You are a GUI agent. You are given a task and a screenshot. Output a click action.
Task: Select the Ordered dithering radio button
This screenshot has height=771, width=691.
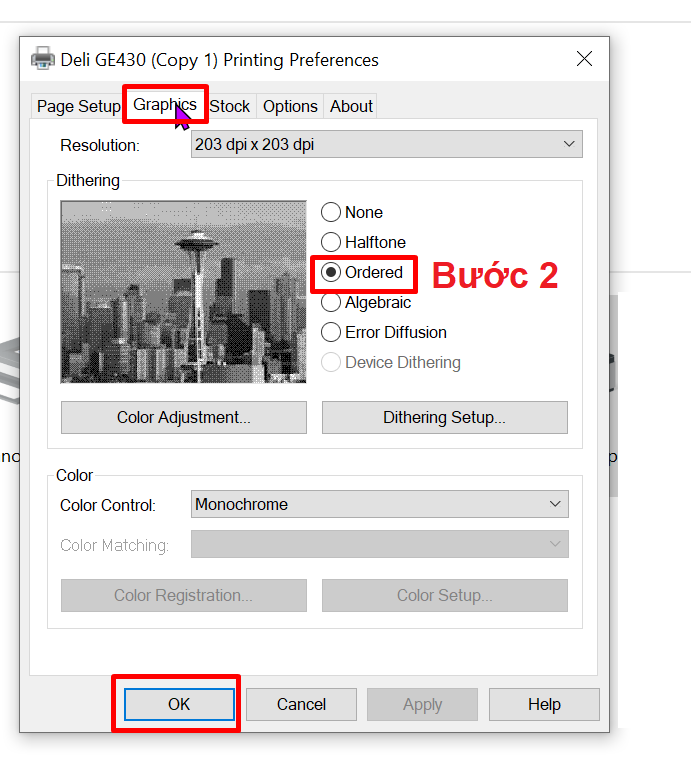331,272
